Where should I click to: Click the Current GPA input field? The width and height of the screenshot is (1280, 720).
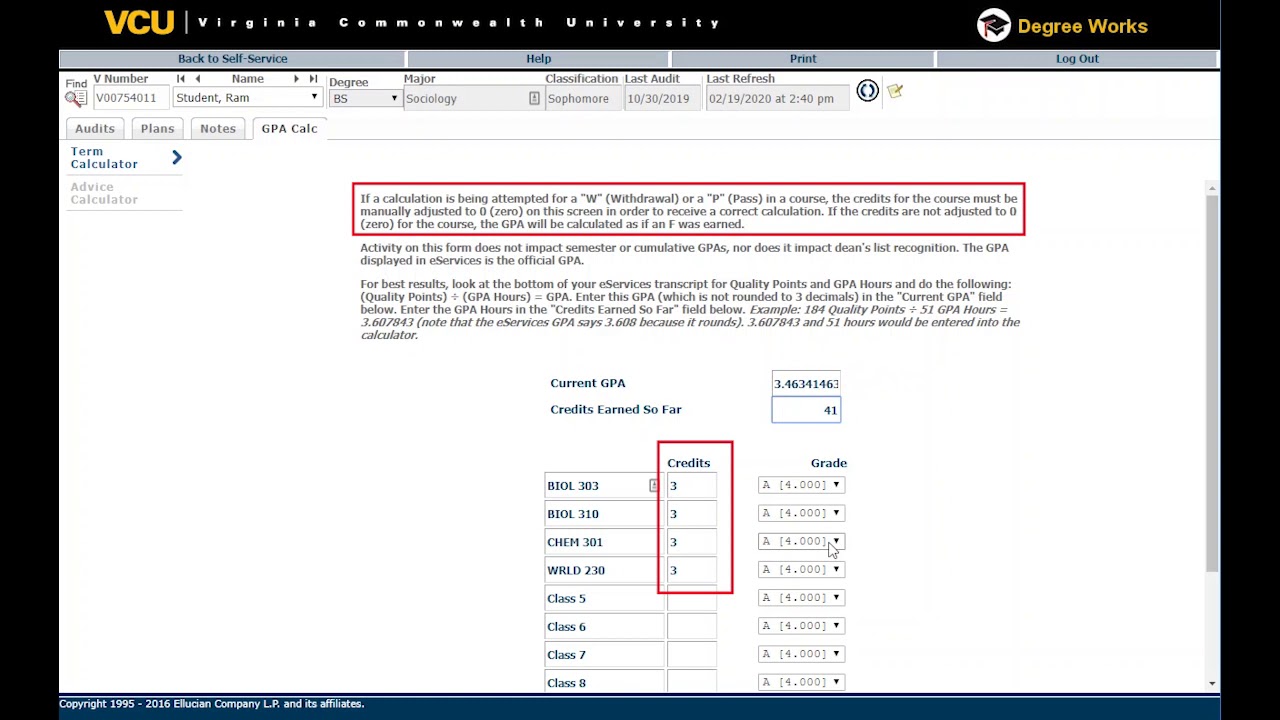point(806,384)
